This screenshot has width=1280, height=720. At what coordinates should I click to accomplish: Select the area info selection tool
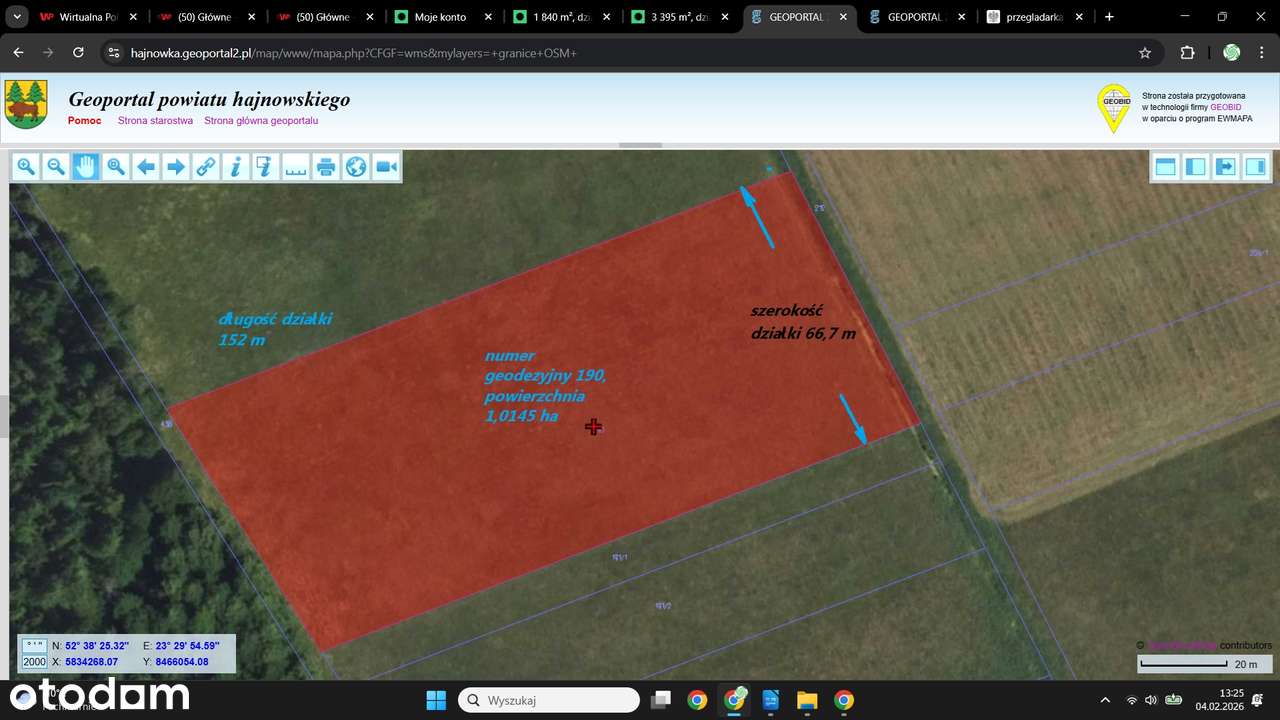[266, 167]
